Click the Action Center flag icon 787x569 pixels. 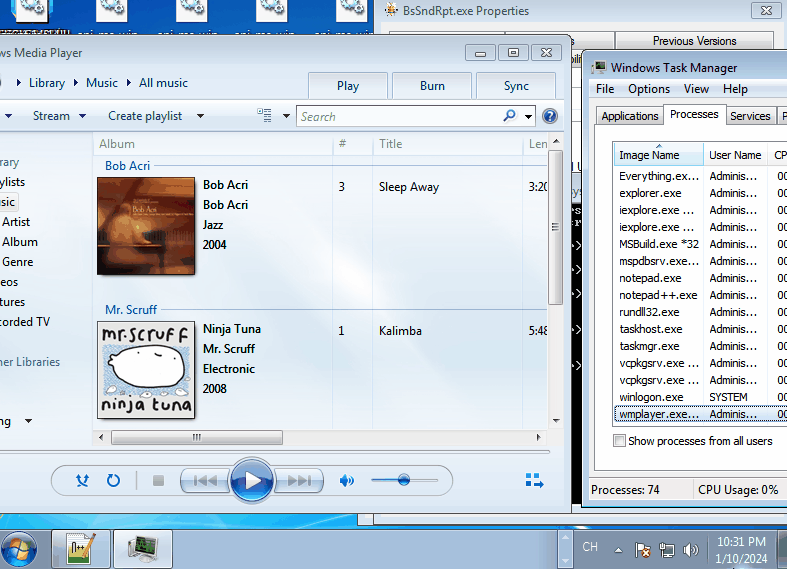point(642,550)
